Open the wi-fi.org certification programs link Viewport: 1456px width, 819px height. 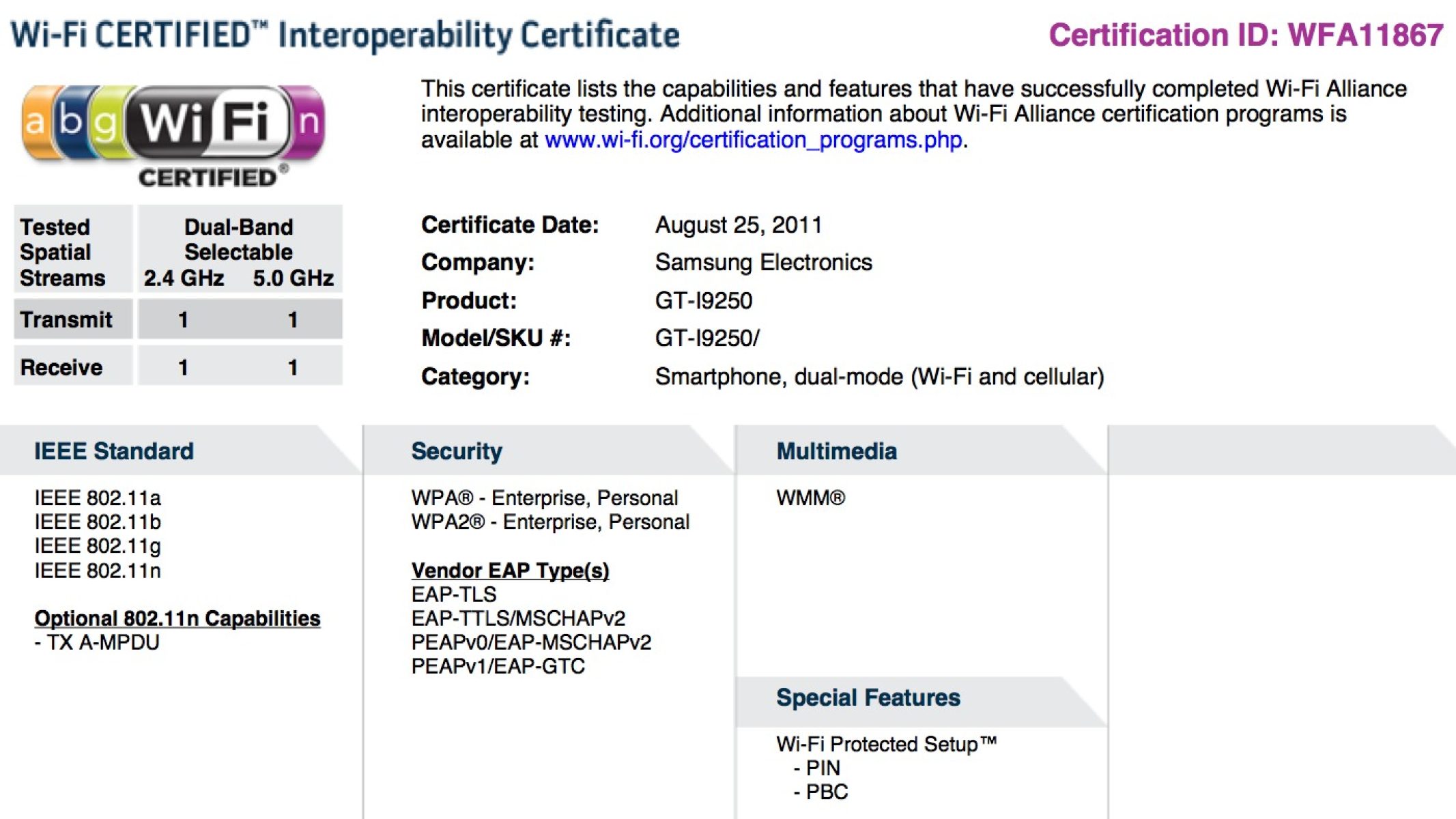tap(753, 140)
